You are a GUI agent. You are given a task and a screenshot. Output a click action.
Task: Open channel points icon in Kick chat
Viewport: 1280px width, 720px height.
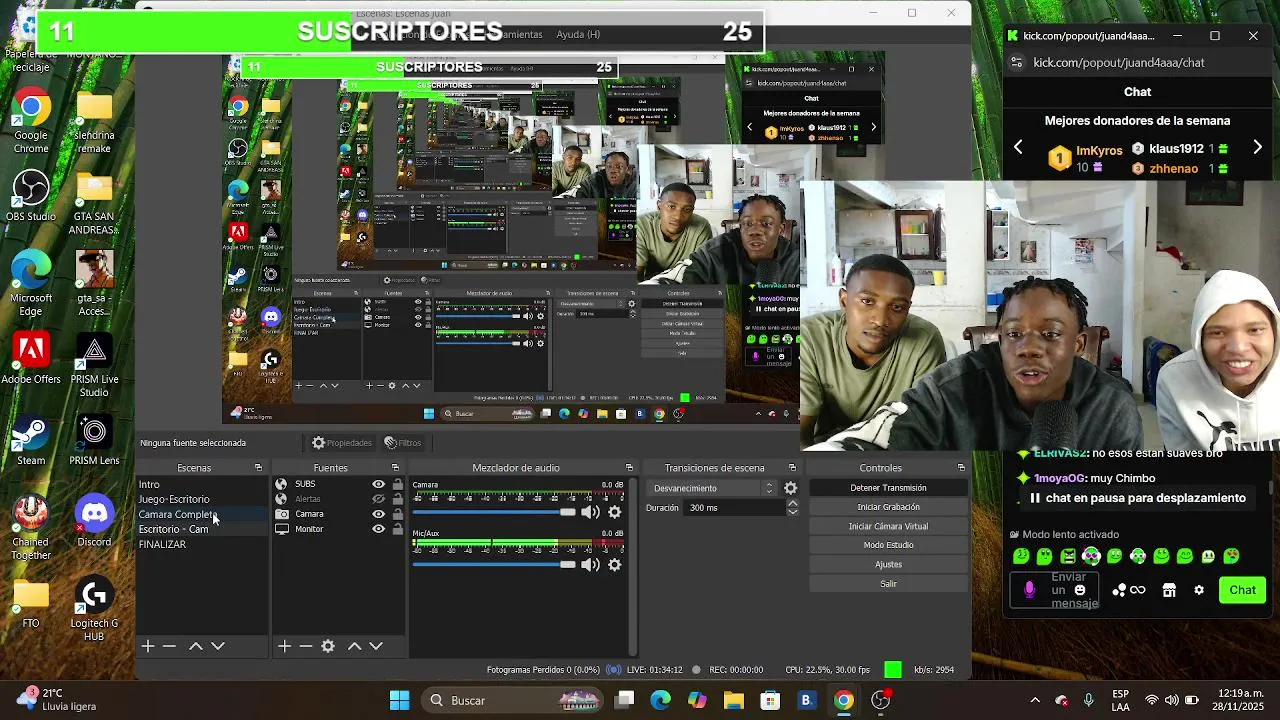[x=1130, y=590]
